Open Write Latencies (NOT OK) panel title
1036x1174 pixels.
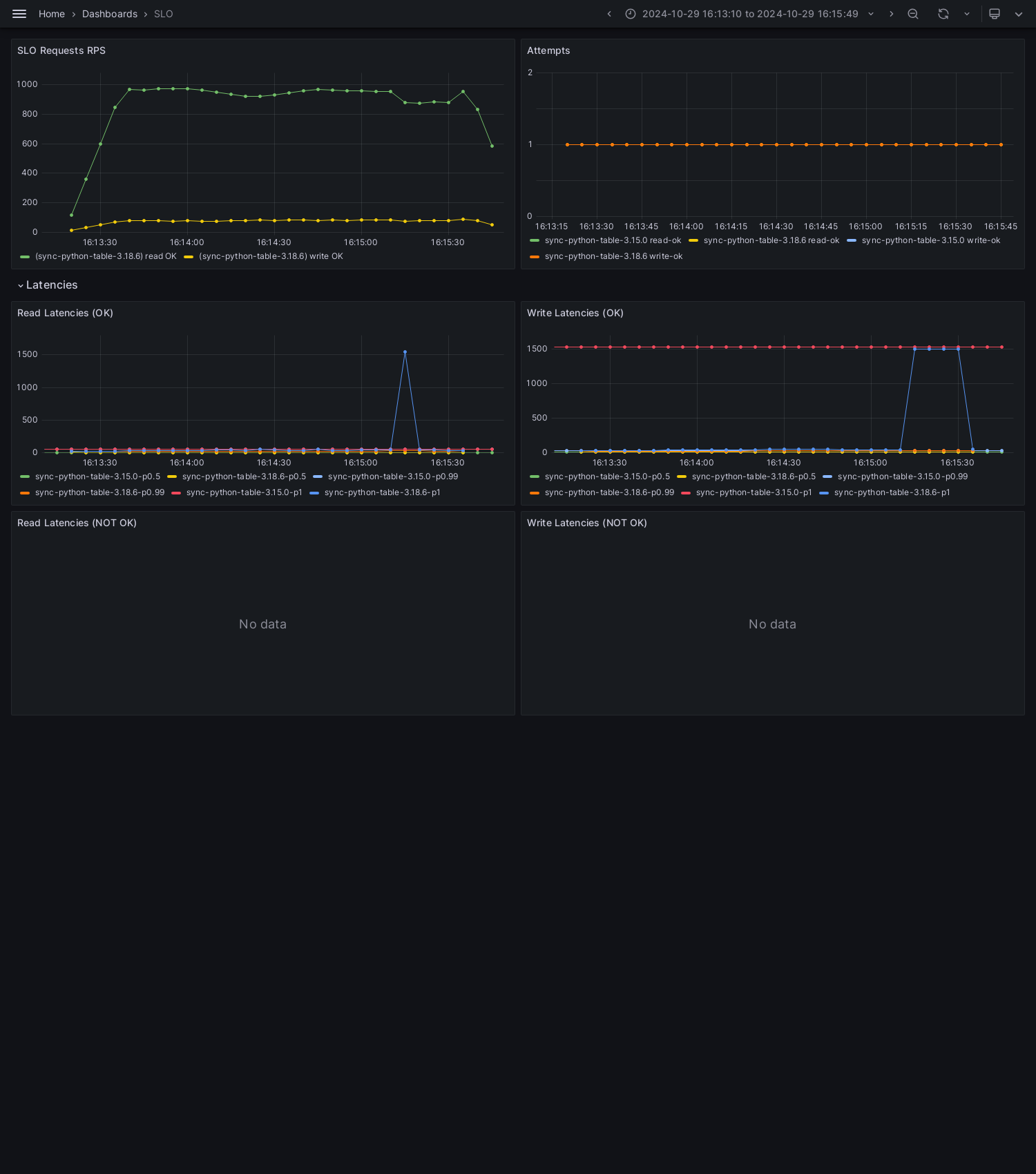pos(587,523)
